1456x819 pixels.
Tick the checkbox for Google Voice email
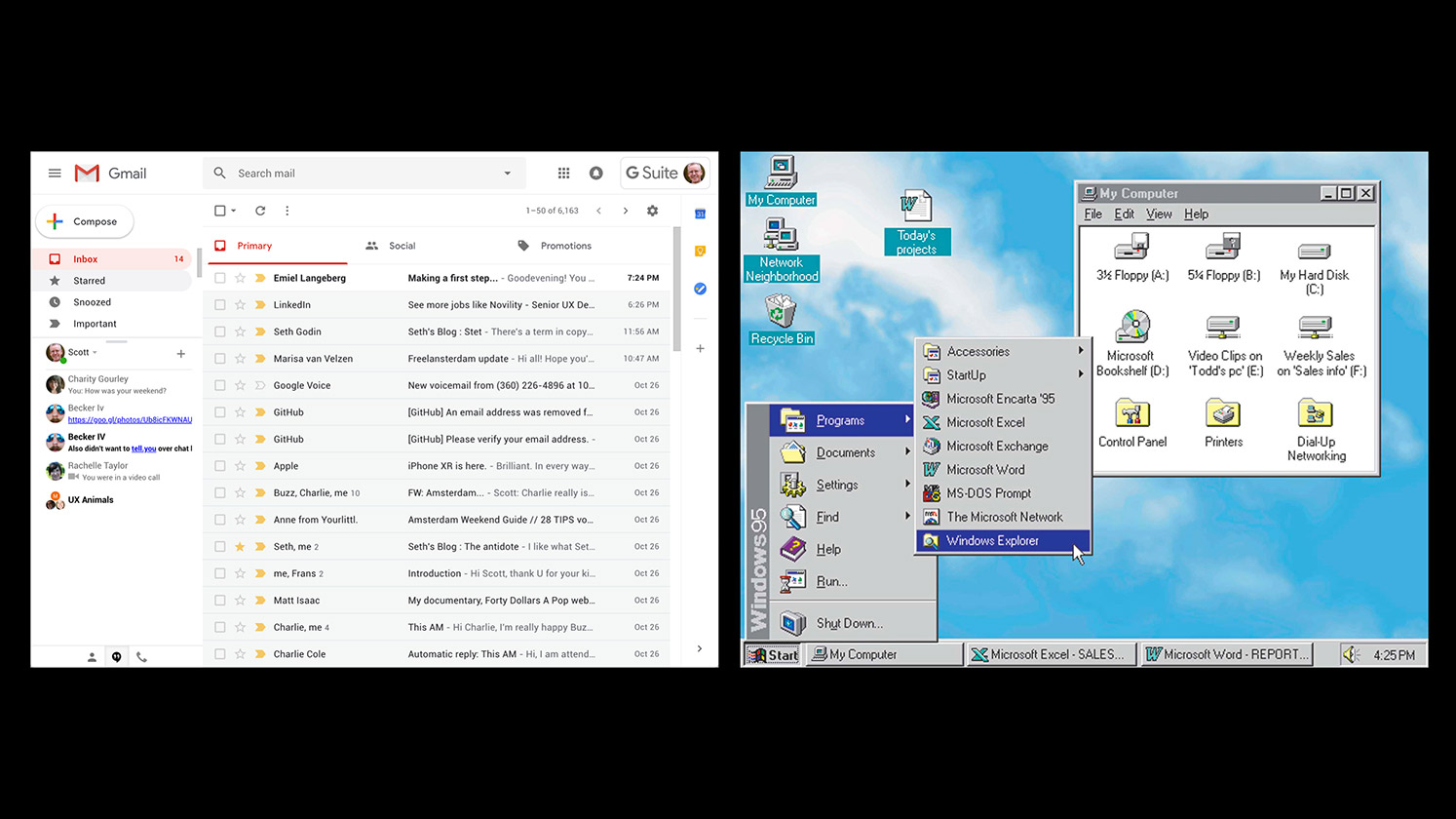(220, 385)
